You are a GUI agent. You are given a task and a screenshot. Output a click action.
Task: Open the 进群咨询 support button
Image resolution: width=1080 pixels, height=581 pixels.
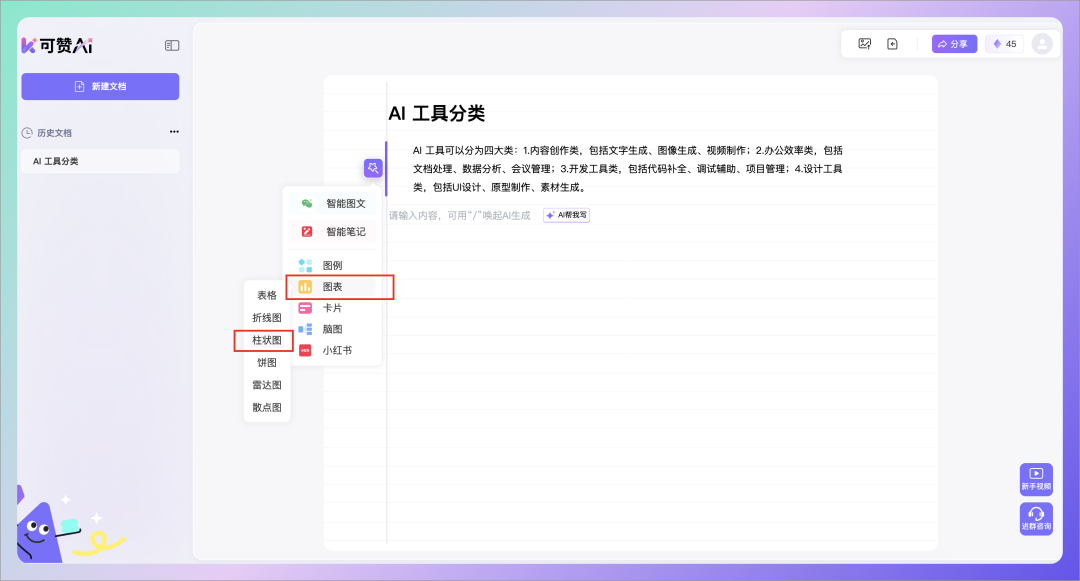[x=1036, y=519]
